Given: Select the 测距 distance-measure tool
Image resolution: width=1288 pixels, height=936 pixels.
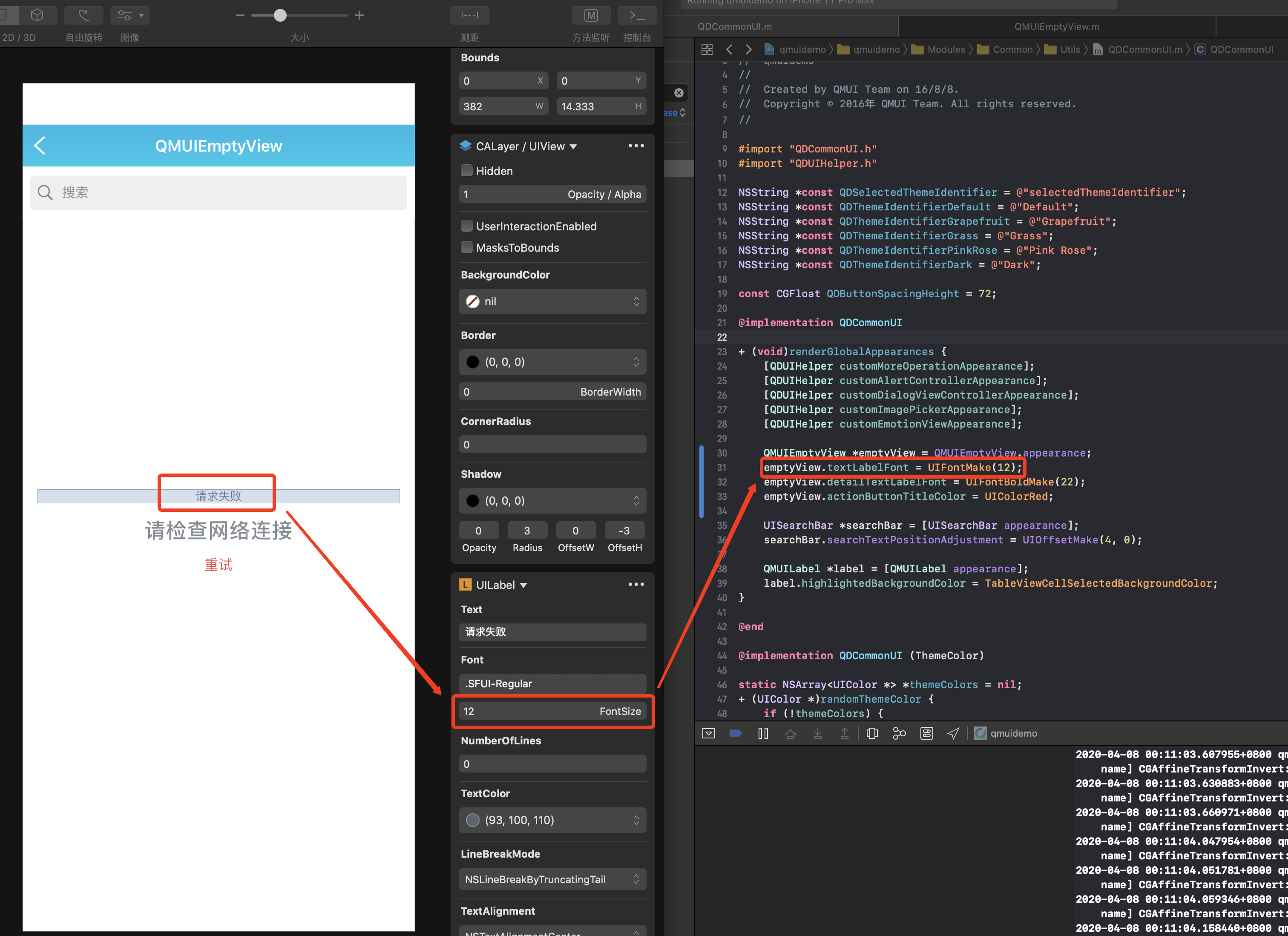Looking at the screenshot, I should tap(469, 15).
